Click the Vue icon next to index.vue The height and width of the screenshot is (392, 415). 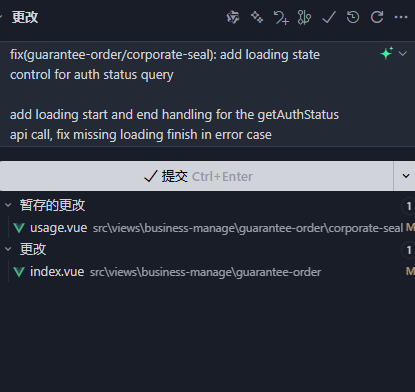[19, 272]
